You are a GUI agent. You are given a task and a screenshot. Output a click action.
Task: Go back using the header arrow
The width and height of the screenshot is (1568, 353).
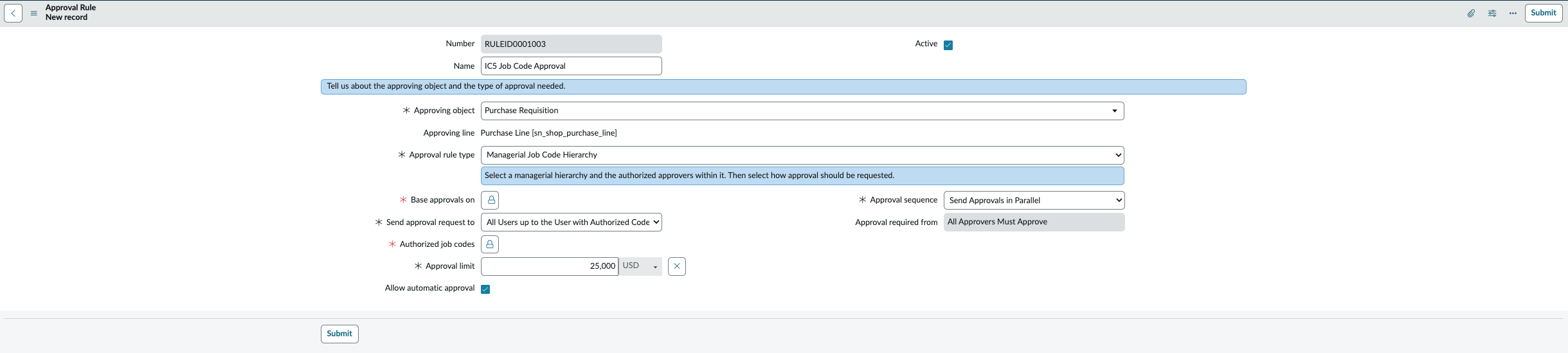(13, 13)
